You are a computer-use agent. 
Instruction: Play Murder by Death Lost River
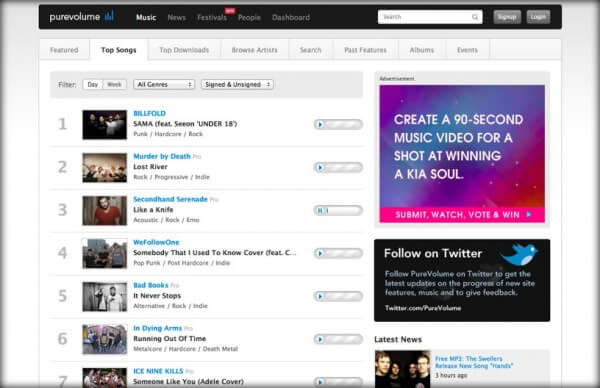point(320,167)
